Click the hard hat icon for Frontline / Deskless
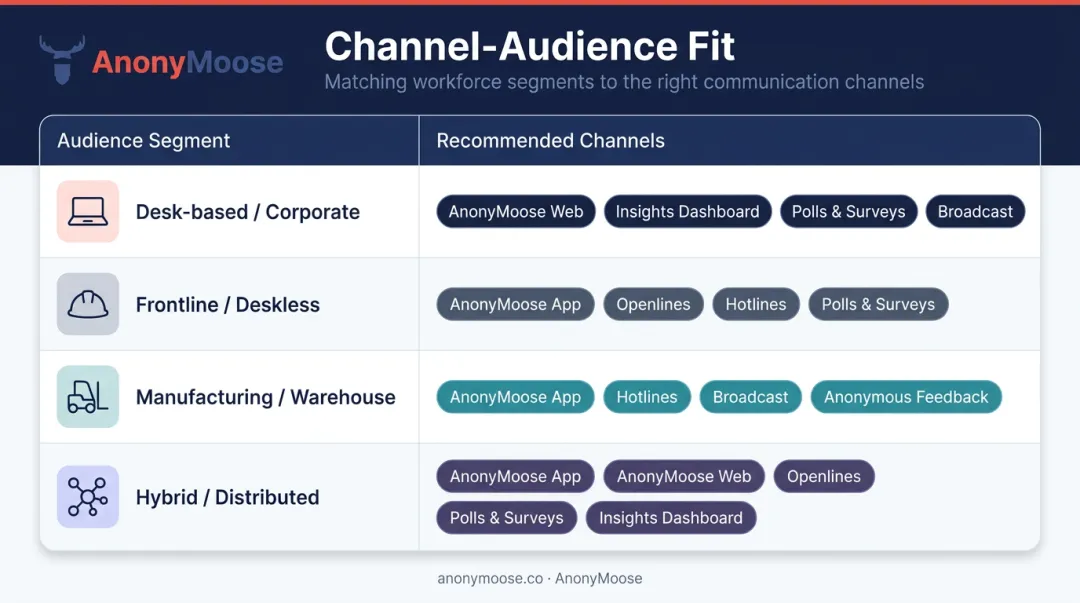1080x603 pixels. 87,304
